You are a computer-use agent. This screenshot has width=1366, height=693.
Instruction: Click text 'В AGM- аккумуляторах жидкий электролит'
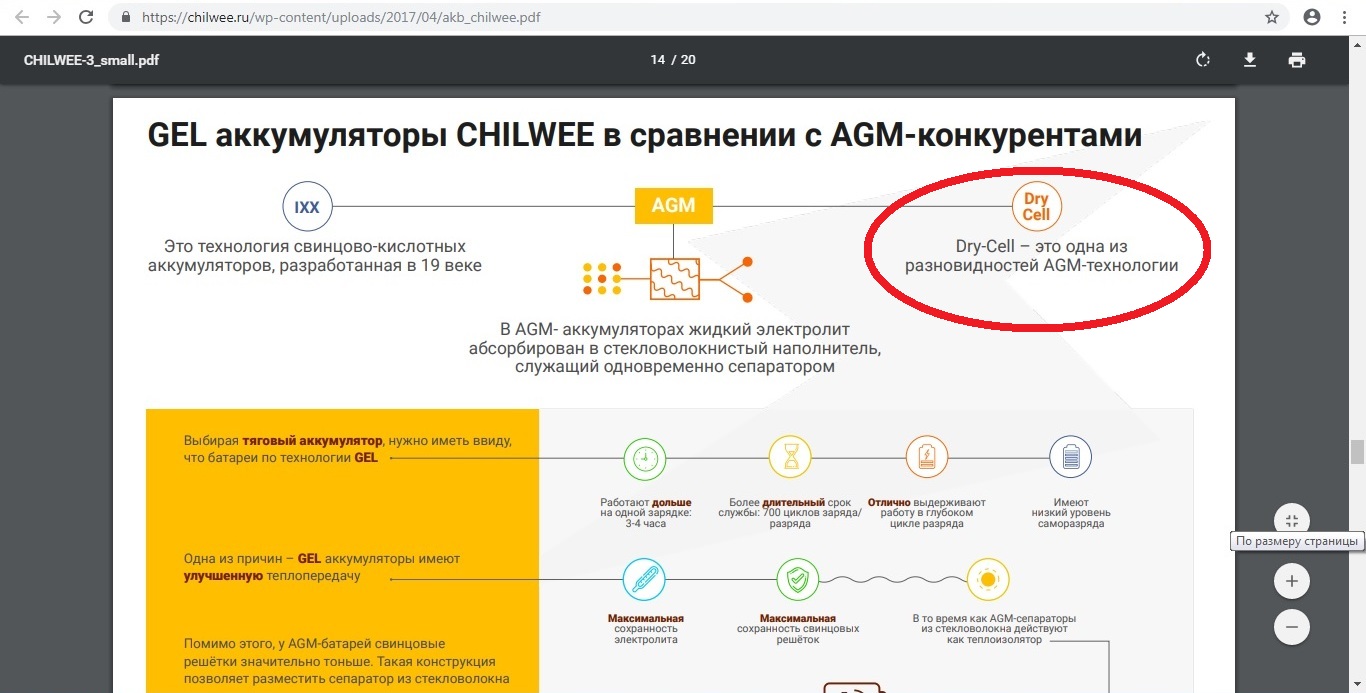(x=675, y=329)
